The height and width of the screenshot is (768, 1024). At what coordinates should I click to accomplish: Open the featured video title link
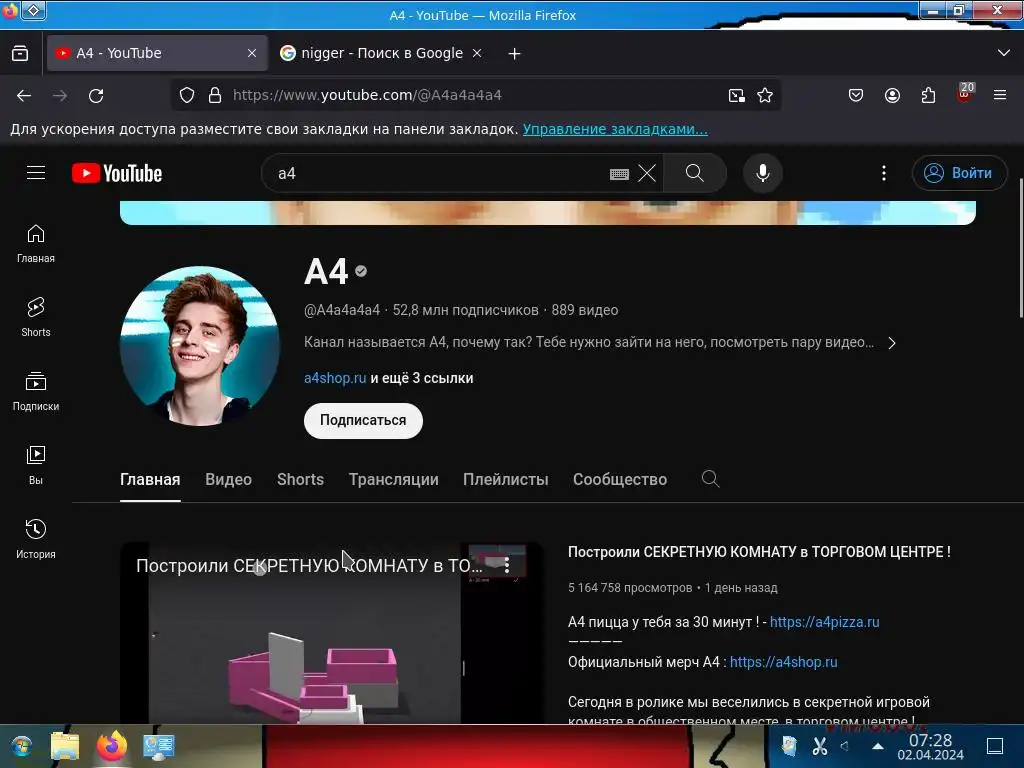[759, 552]
